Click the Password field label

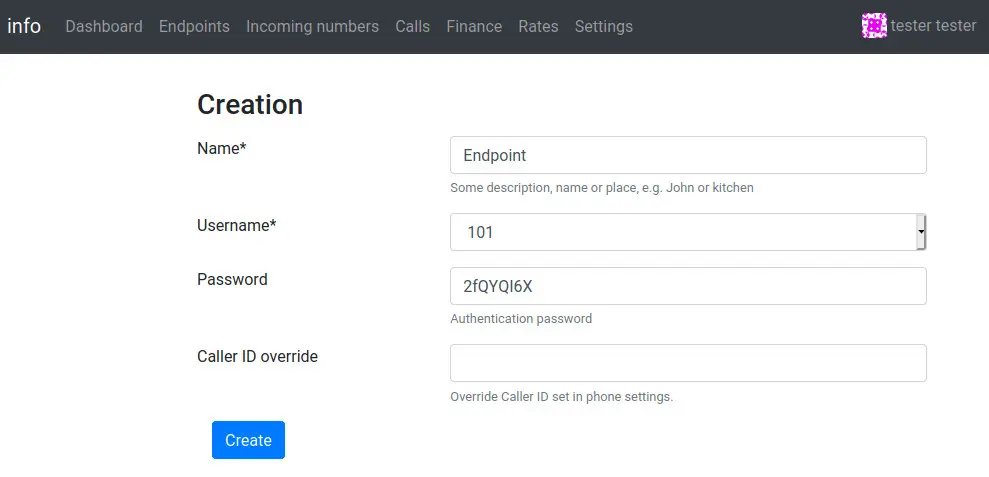pos(232,279)
